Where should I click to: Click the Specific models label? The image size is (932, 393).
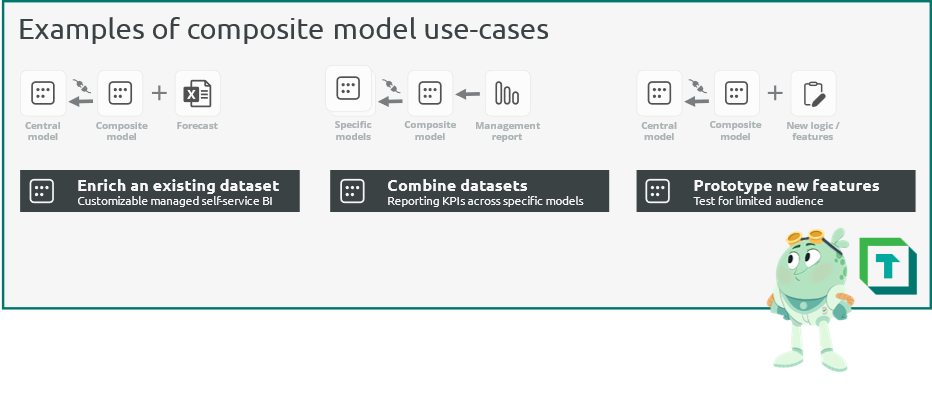point(353,130)
